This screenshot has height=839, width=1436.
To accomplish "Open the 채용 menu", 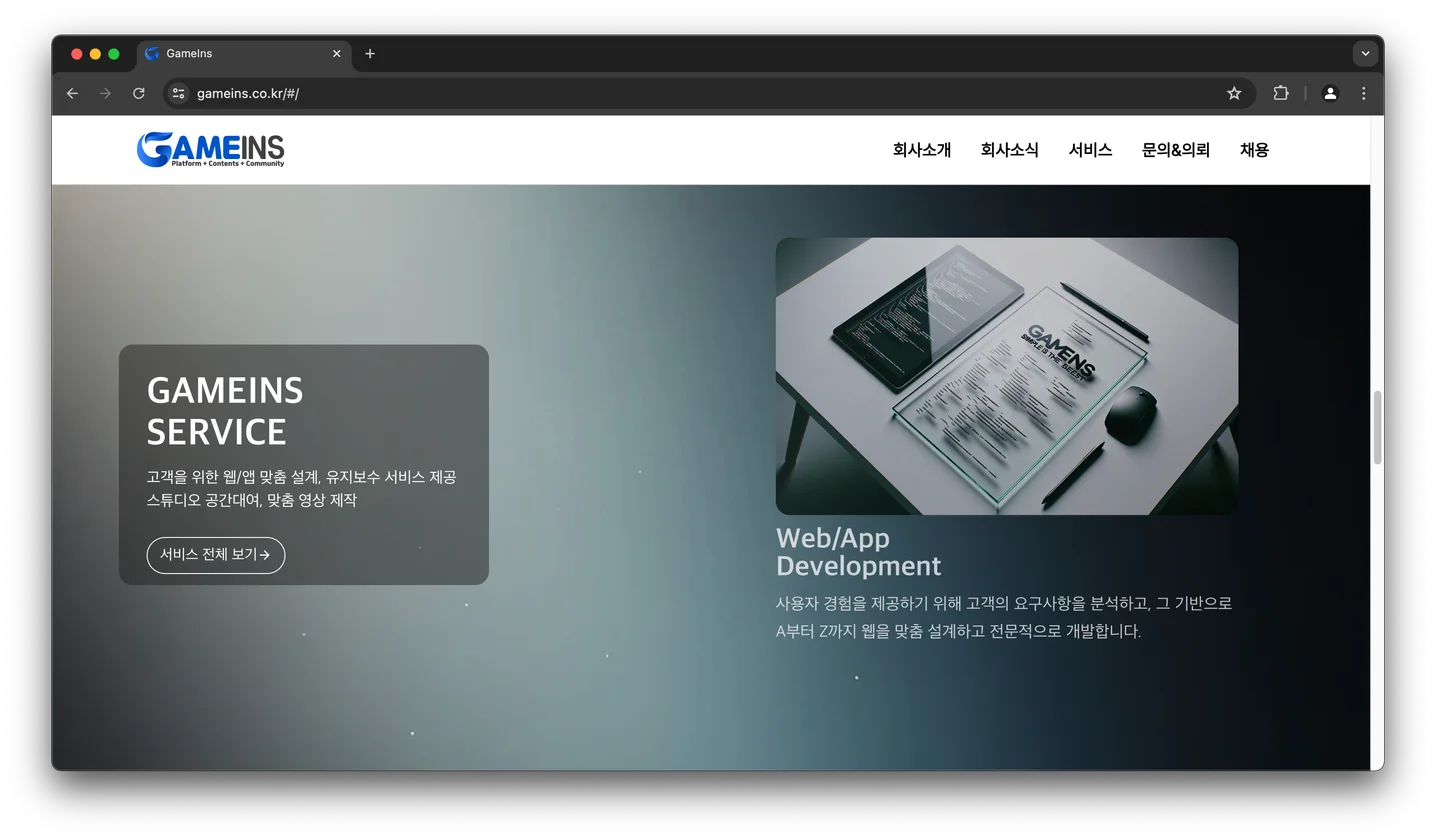I will (x=1254, y=150).
